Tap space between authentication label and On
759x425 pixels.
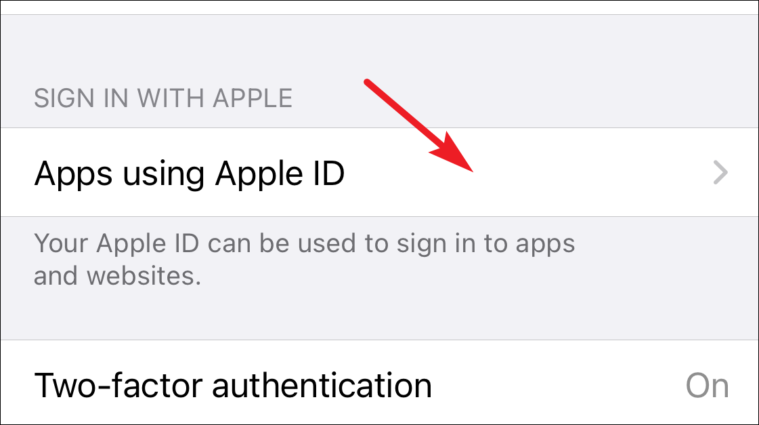click(557, 386)
